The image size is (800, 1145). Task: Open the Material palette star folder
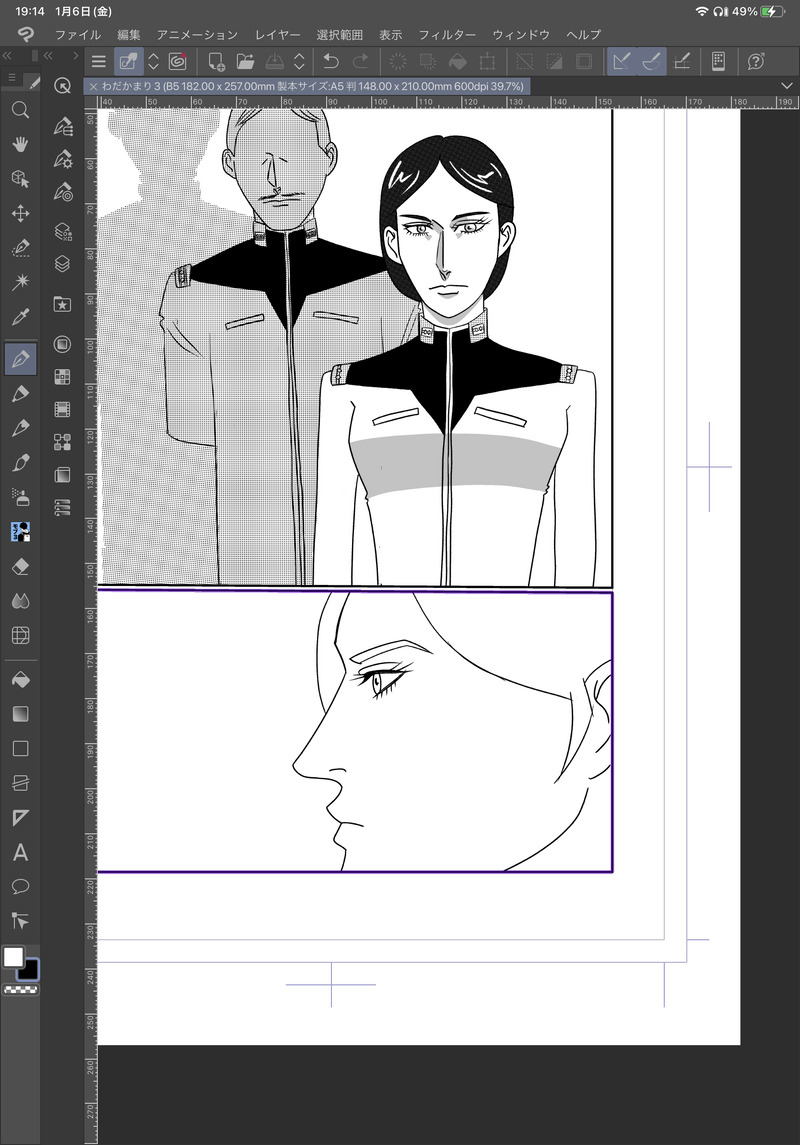coord(63,304)
